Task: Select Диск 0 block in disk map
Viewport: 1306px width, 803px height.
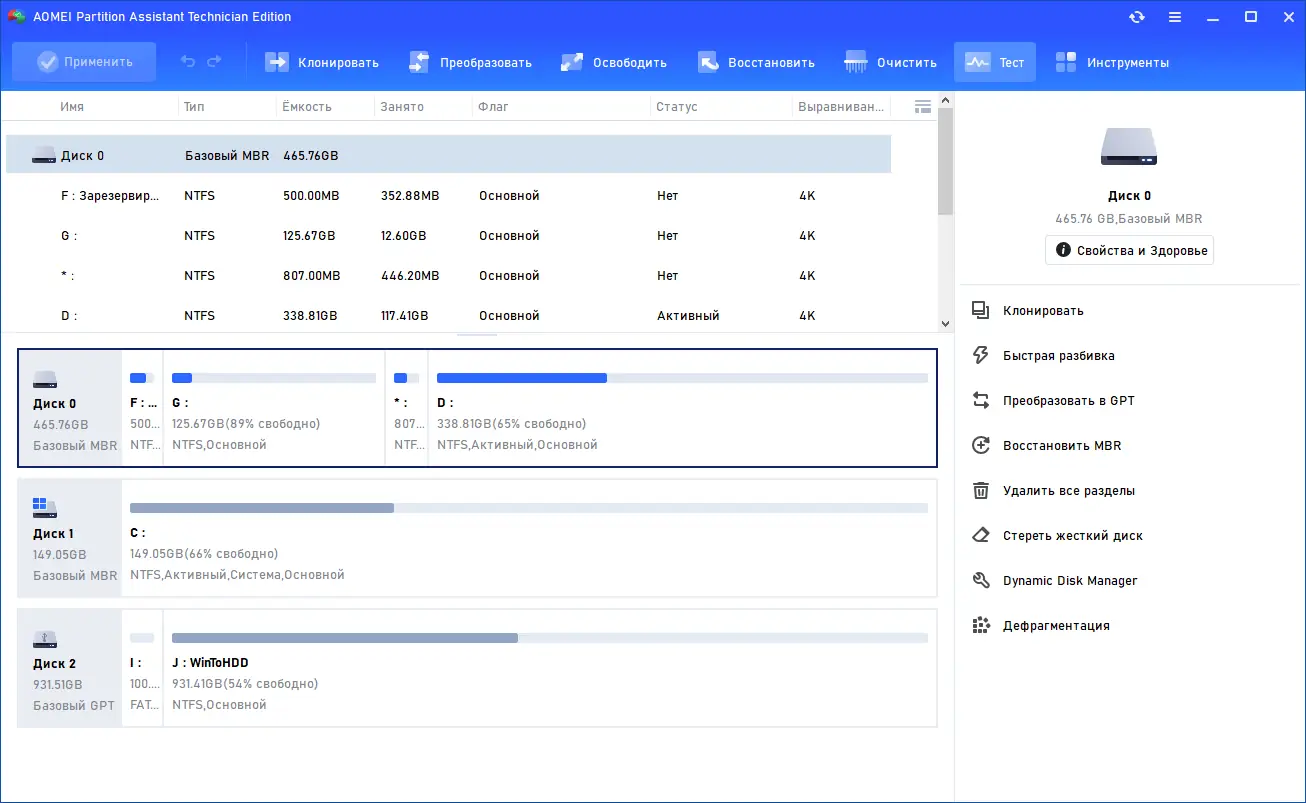Action: (x=70, y=407)
